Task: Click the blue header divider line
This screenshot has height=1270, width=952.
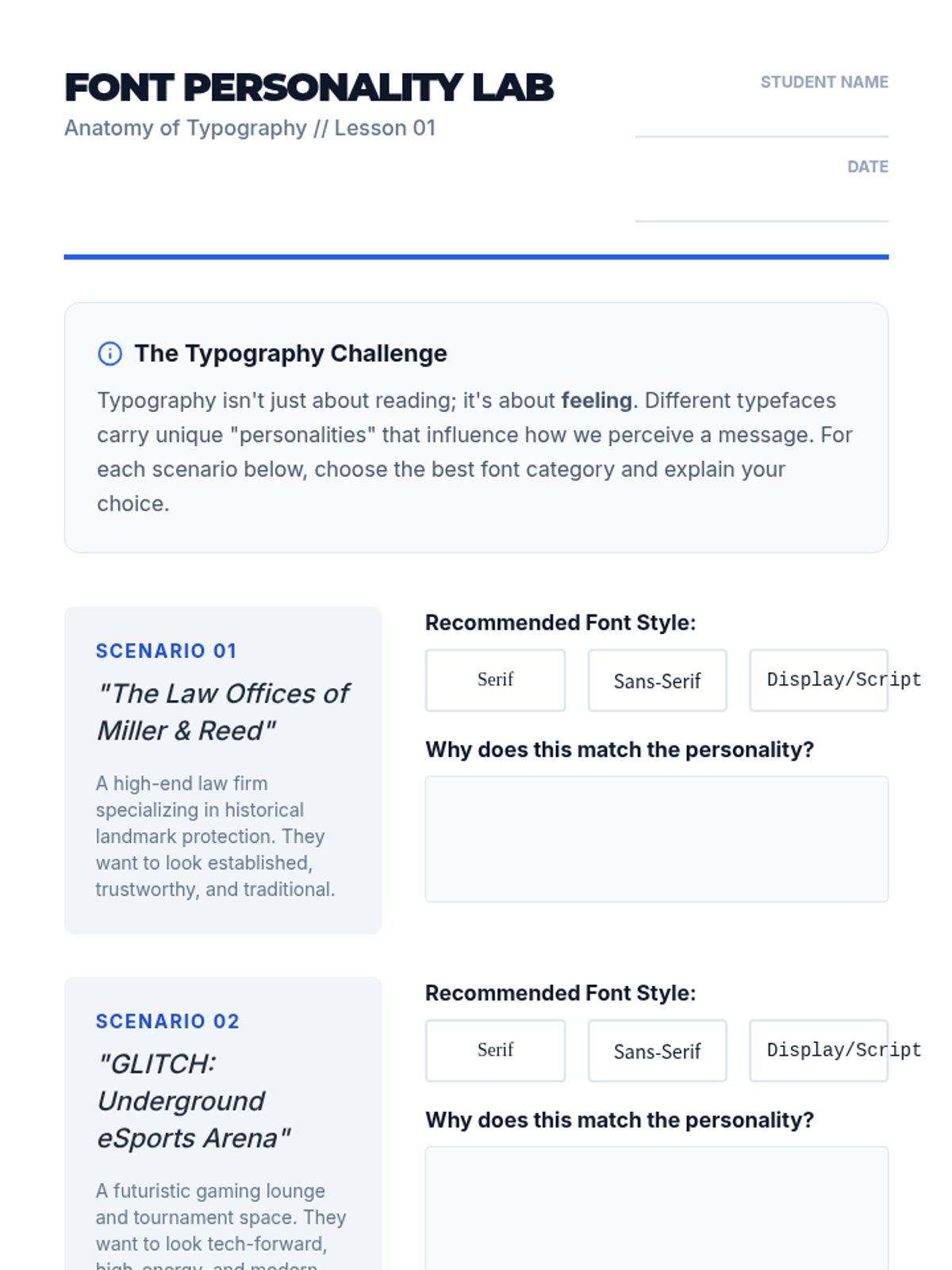Action: coord(476,257)
